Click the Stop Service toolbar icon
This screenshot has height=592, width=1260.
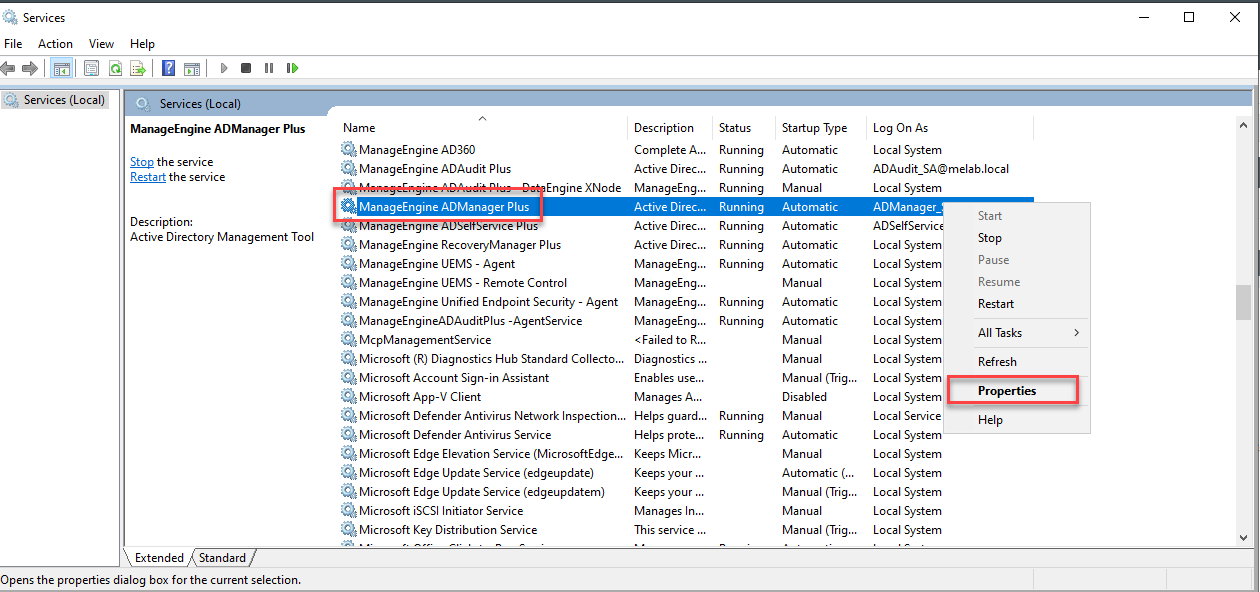[x=246, y=68]
